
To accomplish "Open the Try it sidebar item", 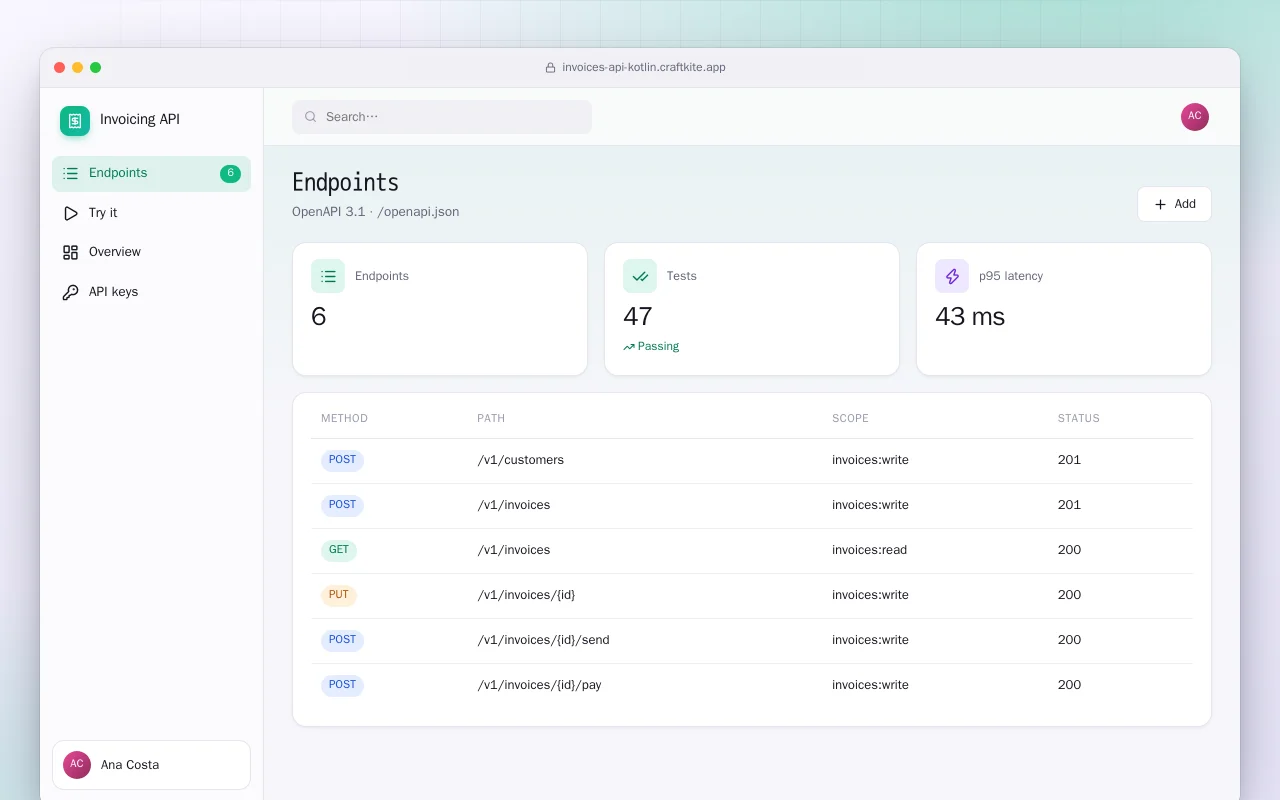I will click(x=151, y=213).
